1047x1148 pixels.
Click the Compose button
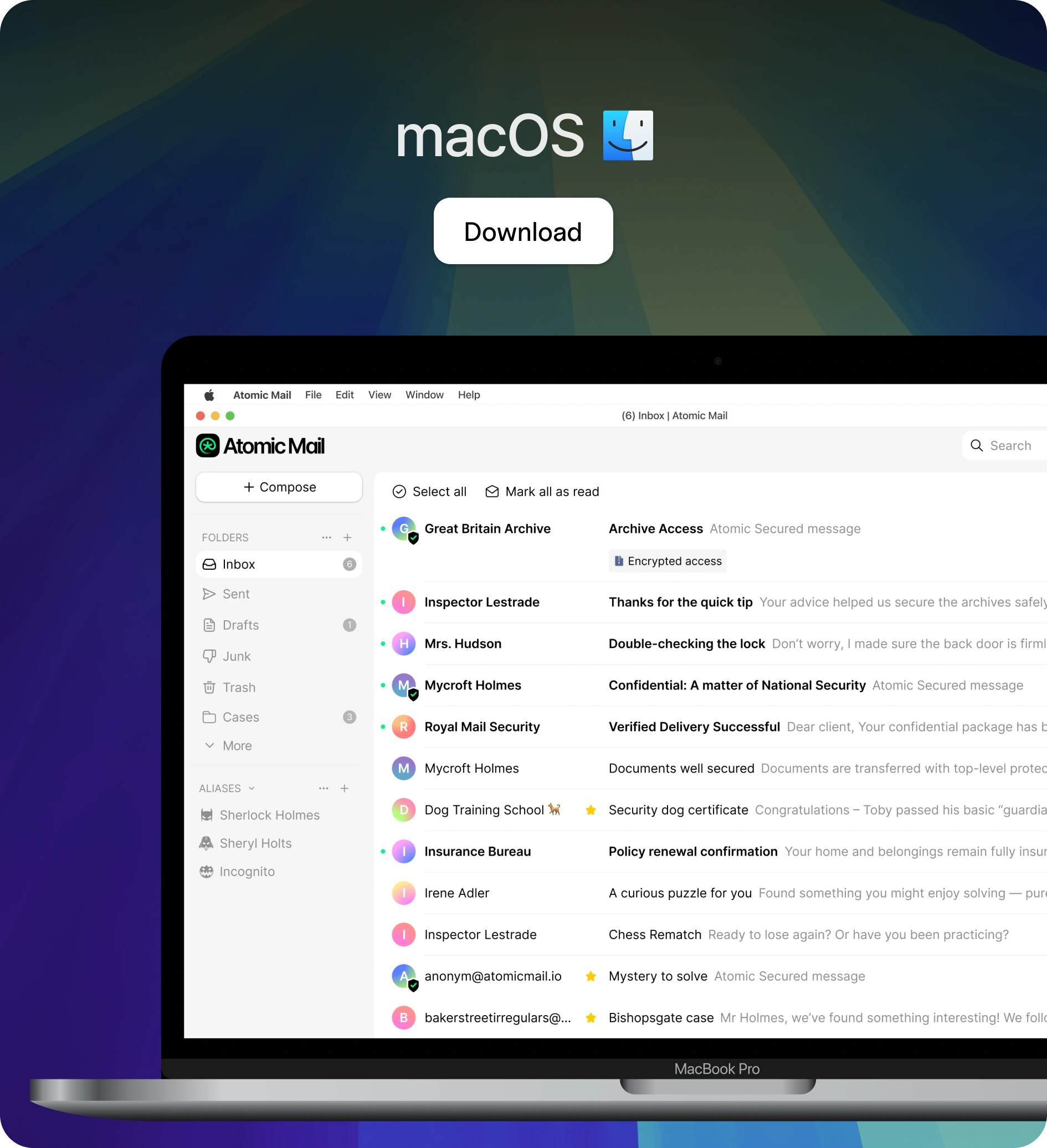(x=279, y=487)
